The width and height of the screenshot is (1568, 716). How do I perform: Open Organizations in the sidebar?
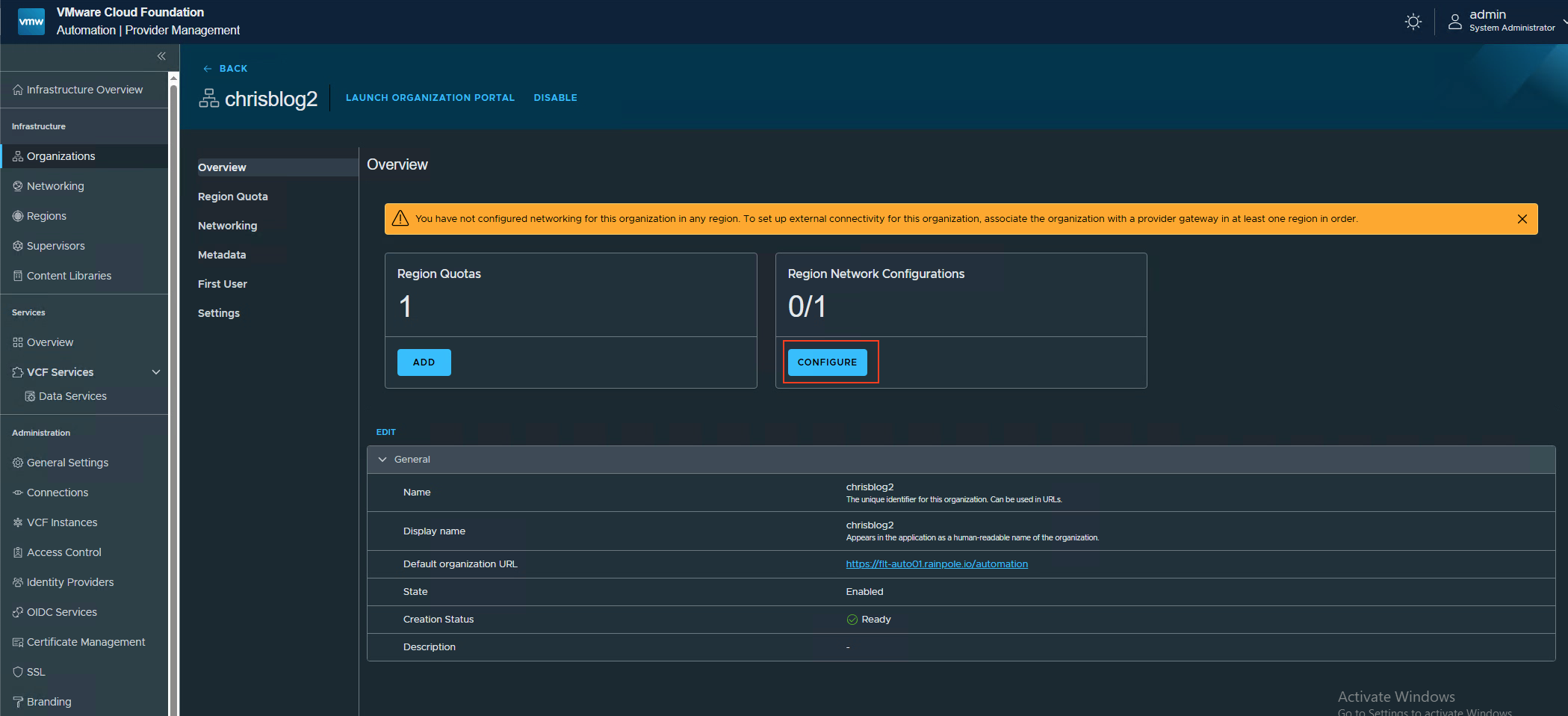pyautogui.click(x=84, y=156)
